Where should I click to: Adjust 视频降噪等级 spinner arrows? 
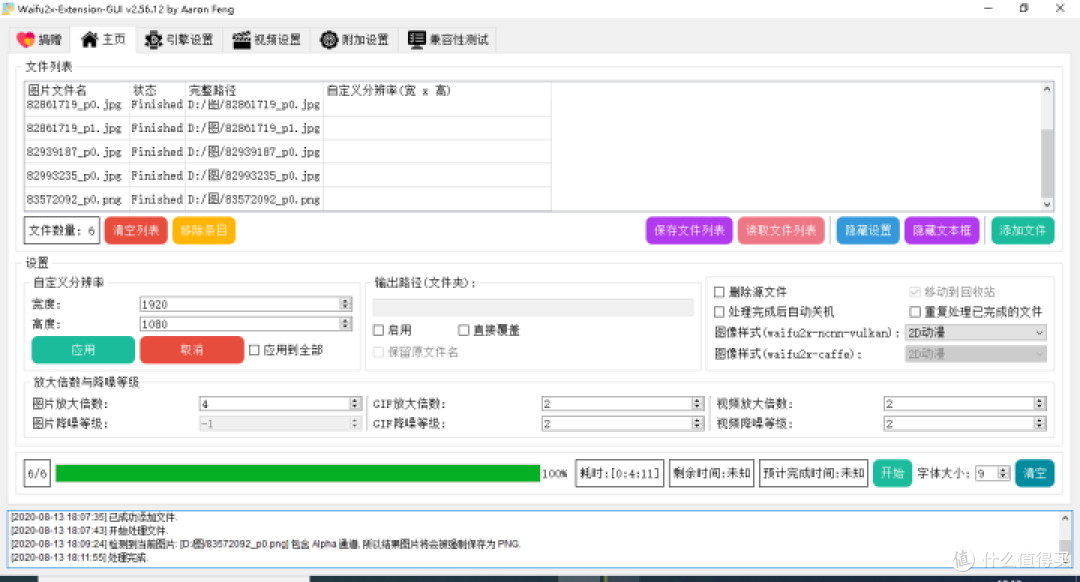[1039, 424]
